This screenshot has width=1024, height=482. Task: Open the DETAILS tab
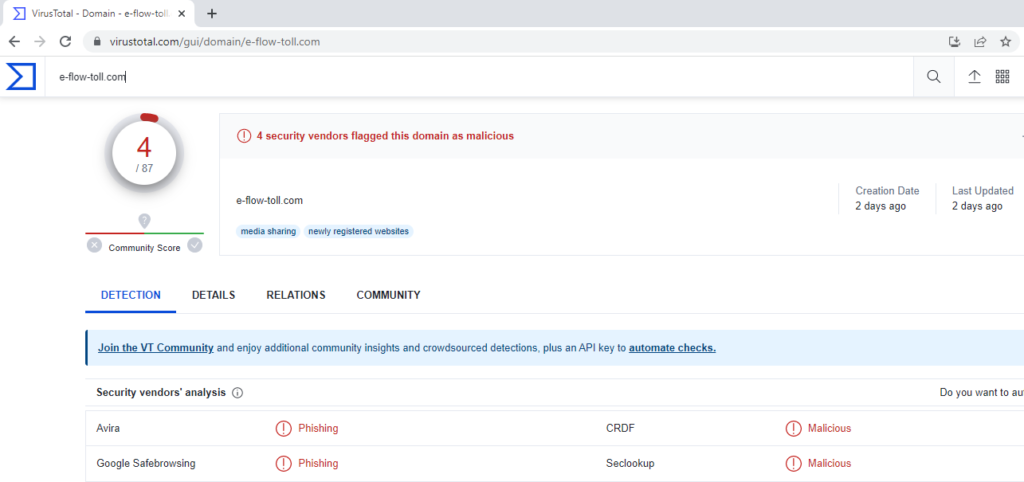click(x=214, y=295)
